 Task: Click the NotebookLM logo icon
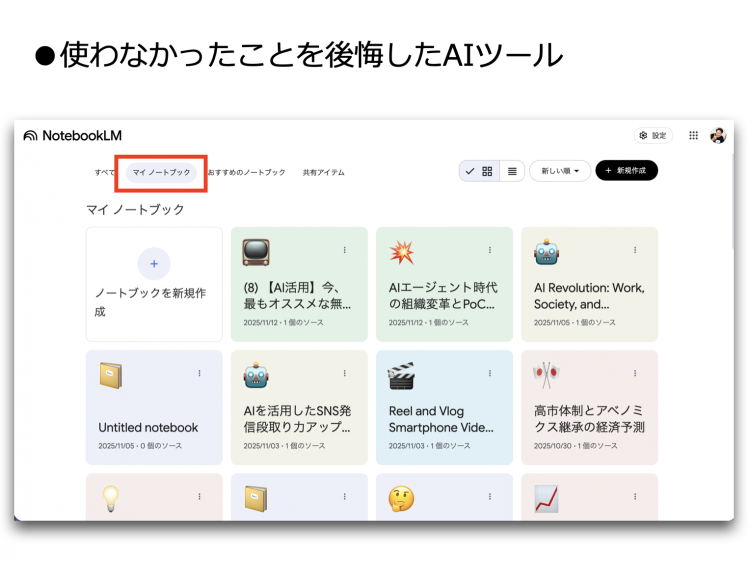pyautogui.click(x=31, y=136)
